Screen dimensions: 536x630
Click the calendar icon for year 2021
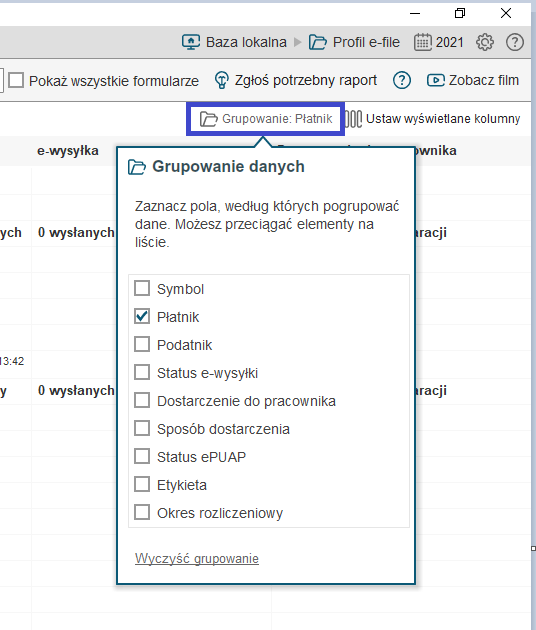[423, 42]
